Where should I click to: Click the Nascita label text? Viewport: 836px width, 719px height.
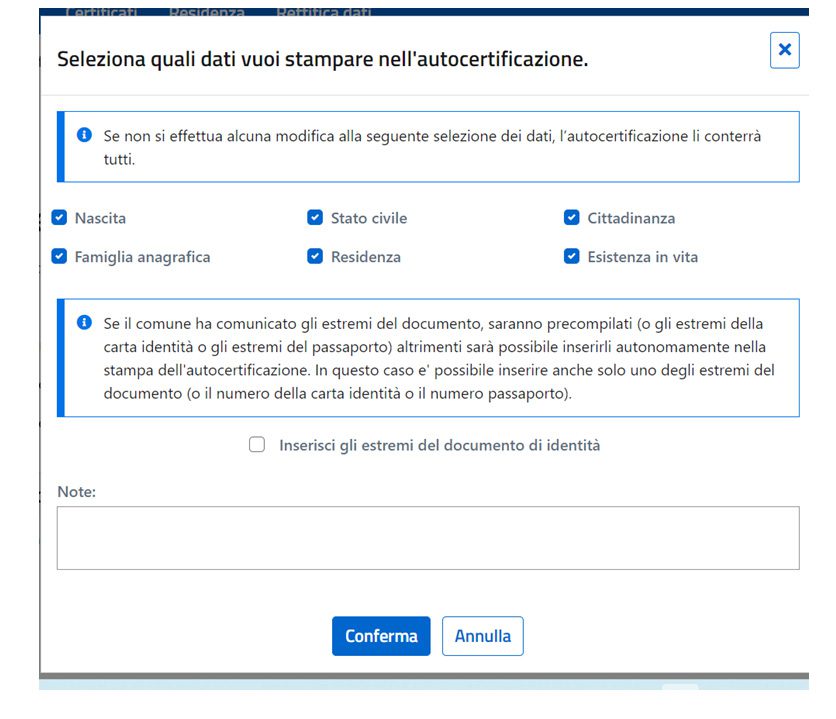pos(100,218)
